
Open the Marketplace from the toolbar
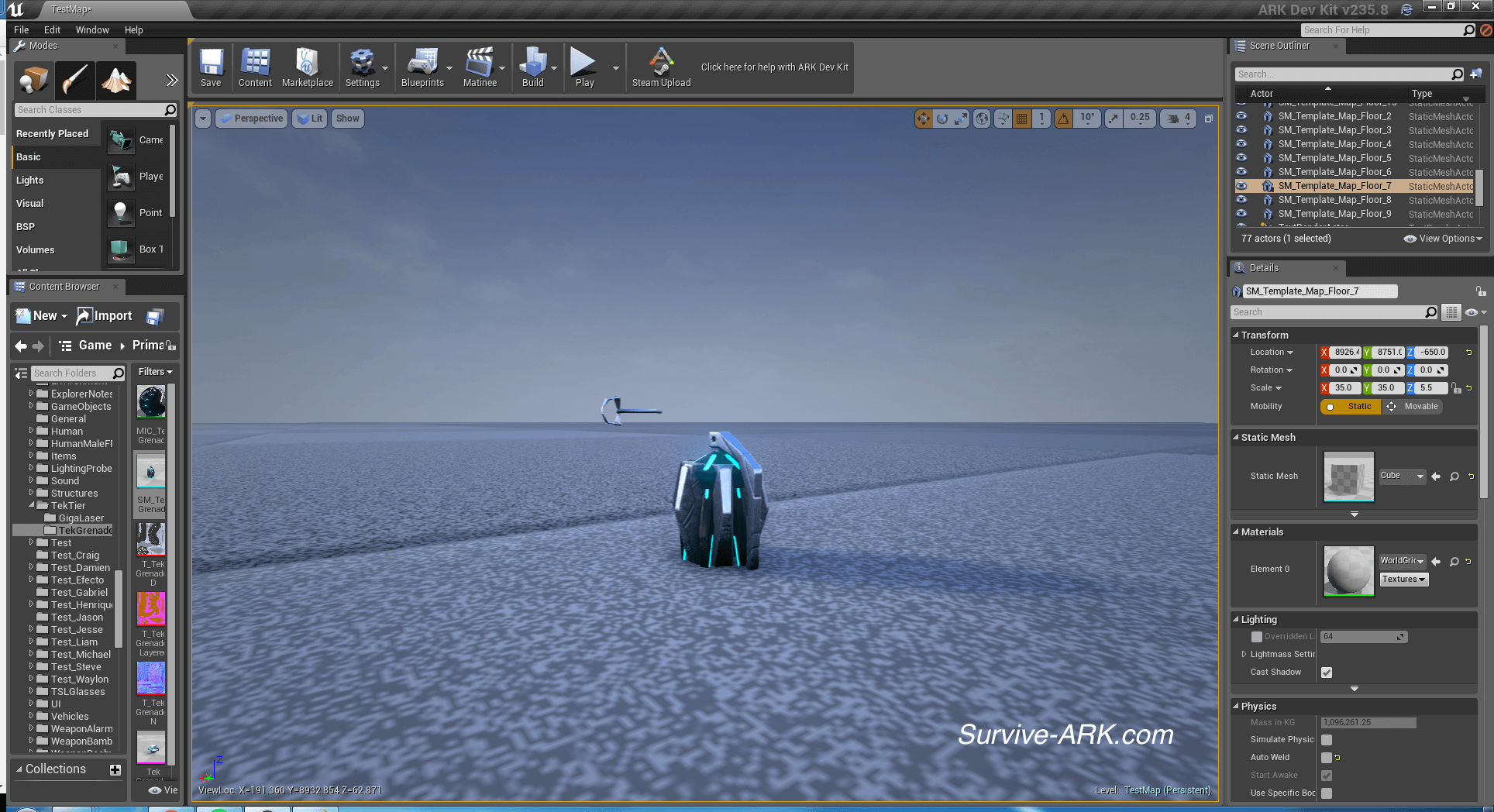307,67
